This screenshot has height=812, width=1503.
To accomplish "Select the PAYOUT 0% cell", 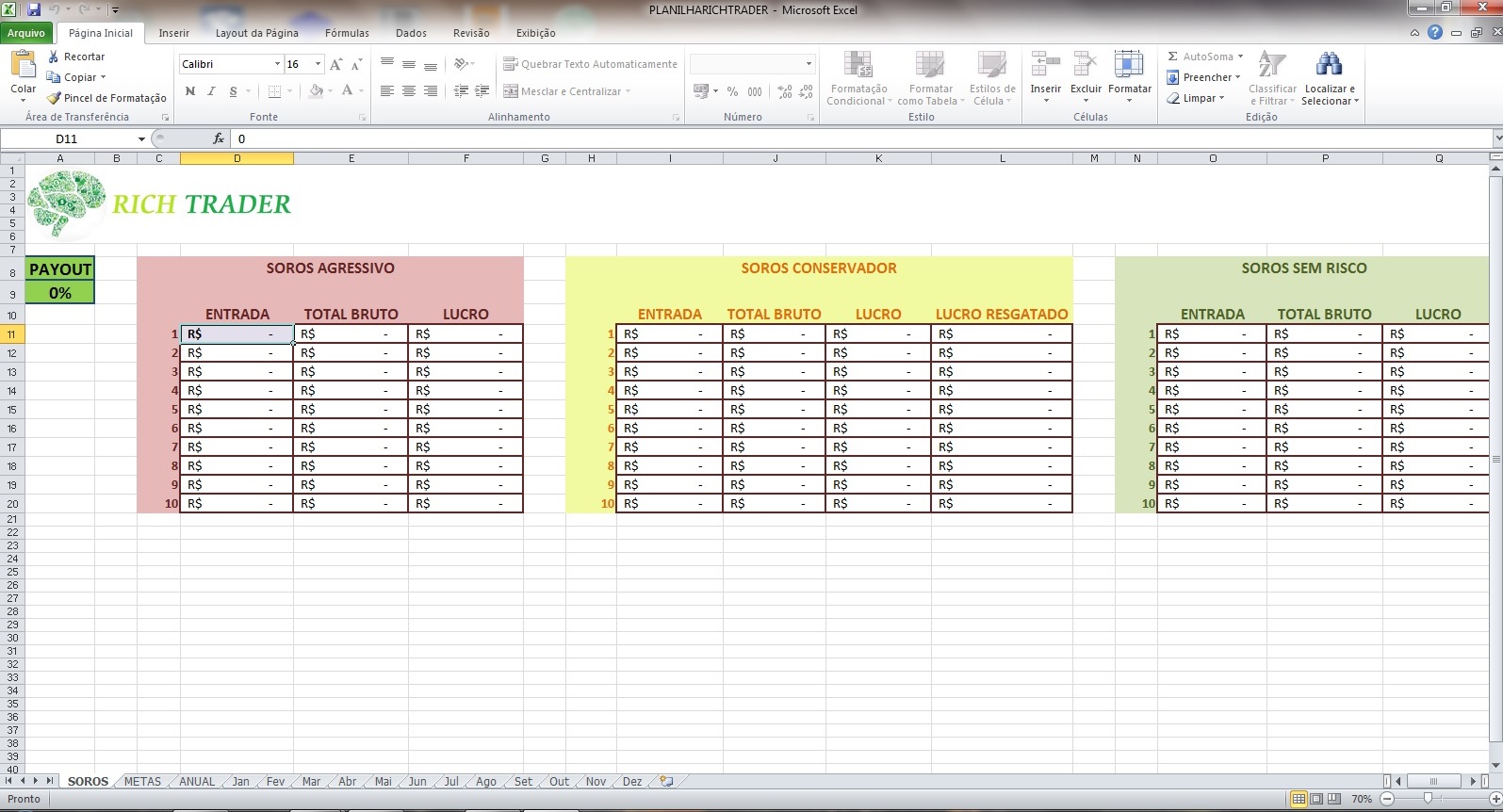I will click(59, 293).
